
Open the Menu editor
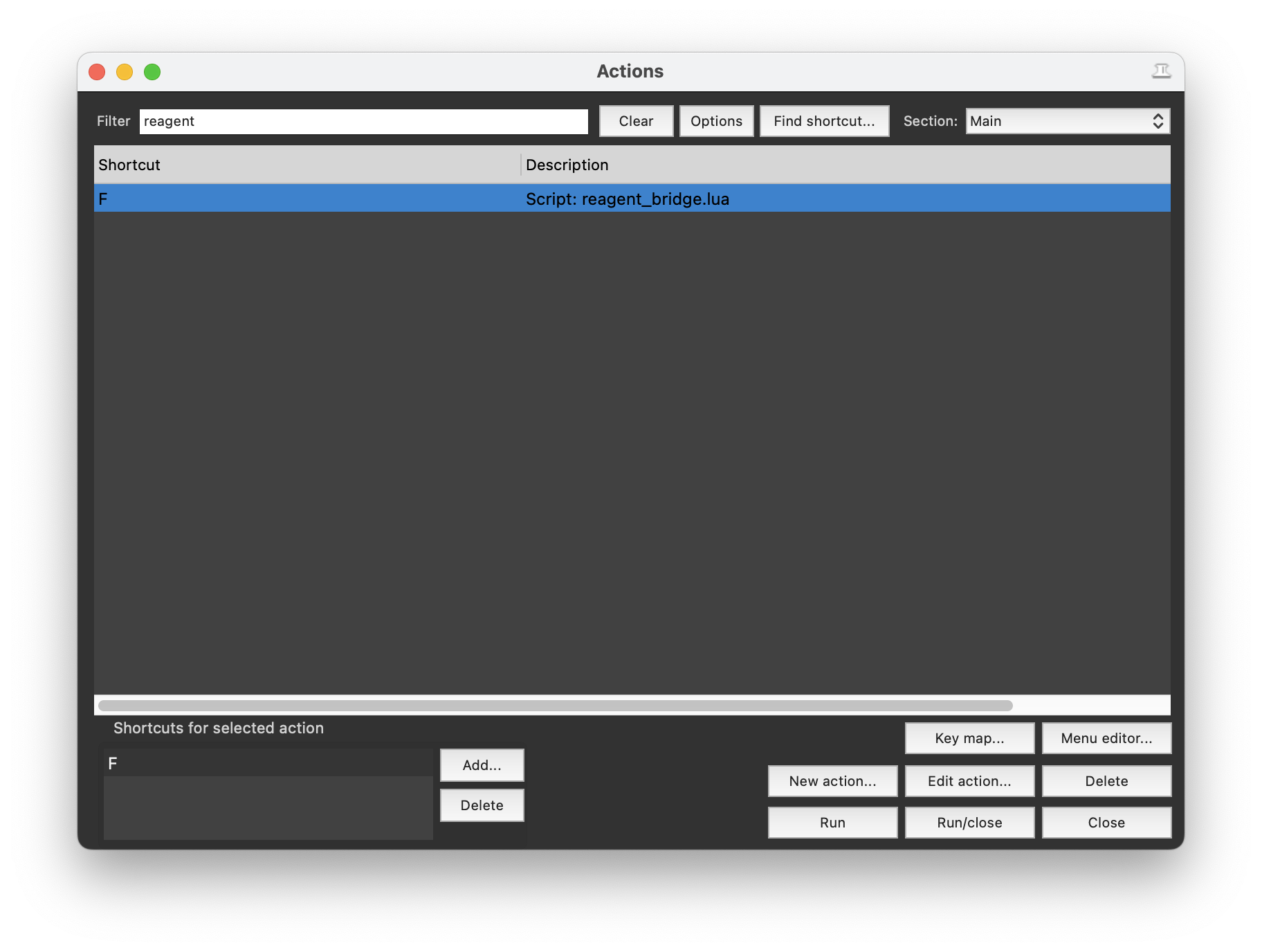[x=1106, y=738]
